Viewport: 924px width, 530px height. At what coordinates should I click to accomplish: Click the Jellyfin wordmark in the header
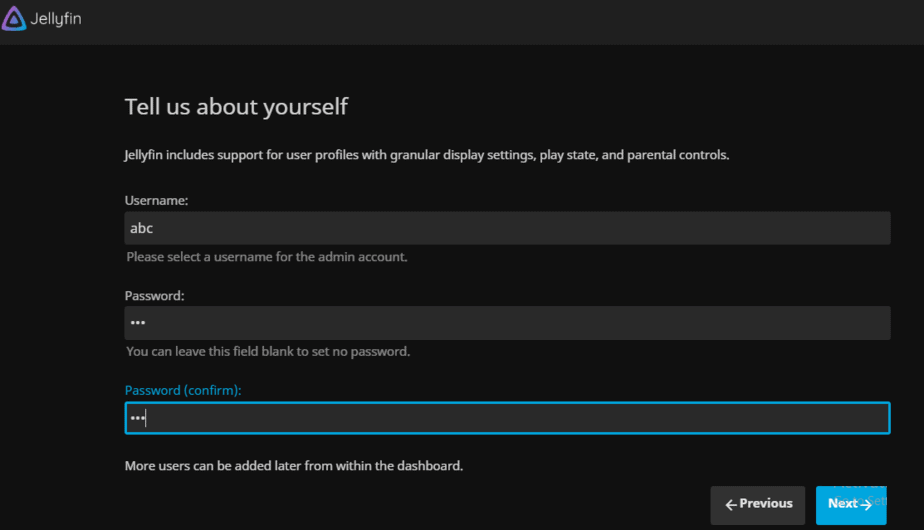55,19
